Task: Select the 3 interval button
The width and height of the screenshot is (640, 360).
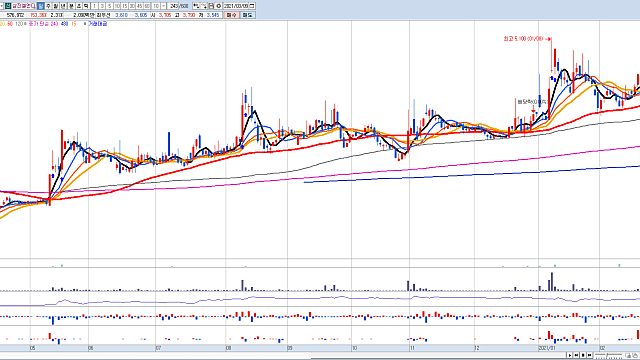Action: (x=102, y=6)
